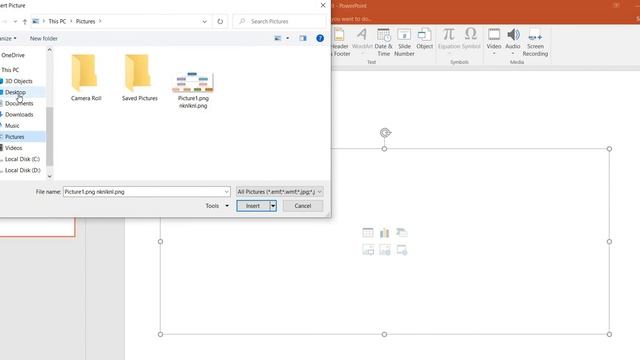
Task: Select 3D Objects in the navigation pane
Action: 18,81
